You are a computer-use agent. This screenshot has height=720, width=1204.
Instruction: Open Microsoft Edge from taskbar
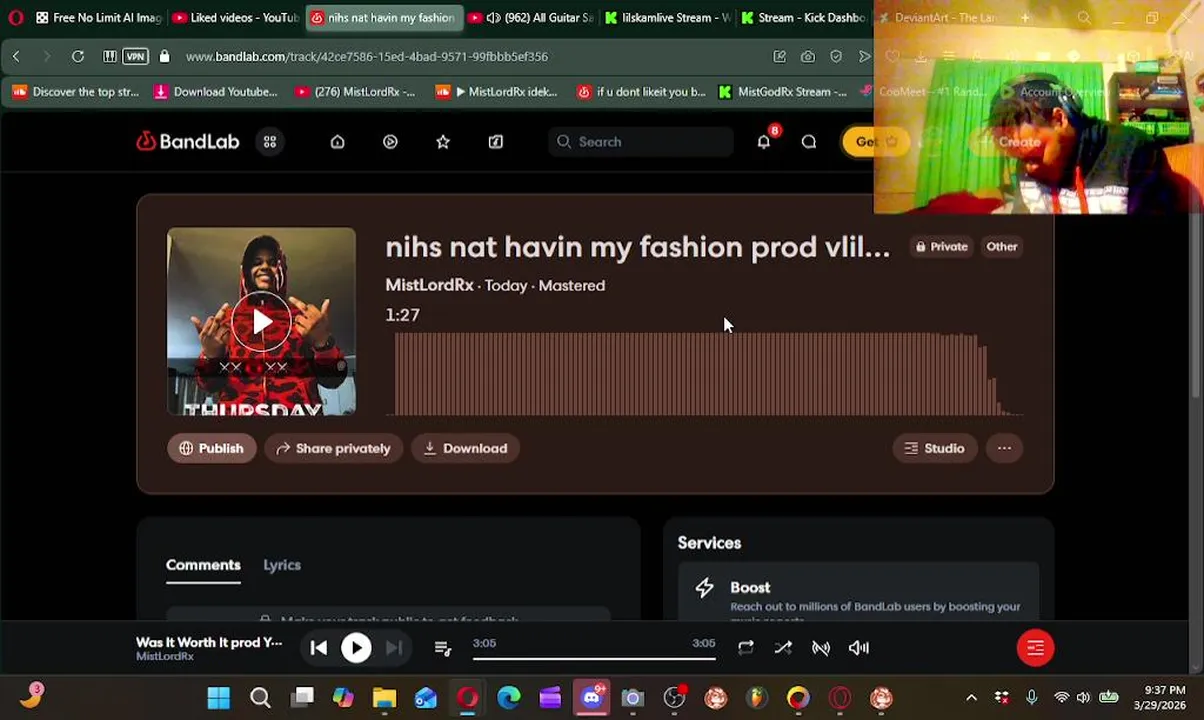(509, 698)
